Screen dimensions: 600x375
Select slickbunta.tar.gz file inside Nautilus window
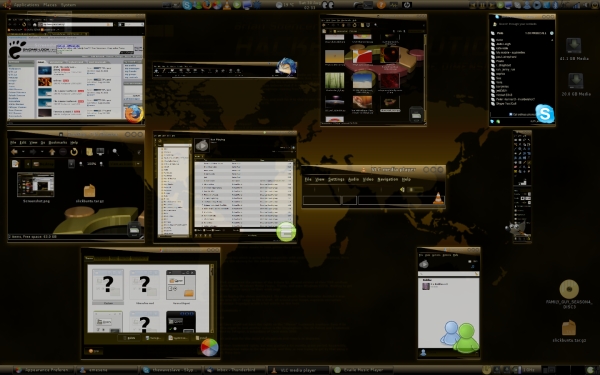click(89, 191)
